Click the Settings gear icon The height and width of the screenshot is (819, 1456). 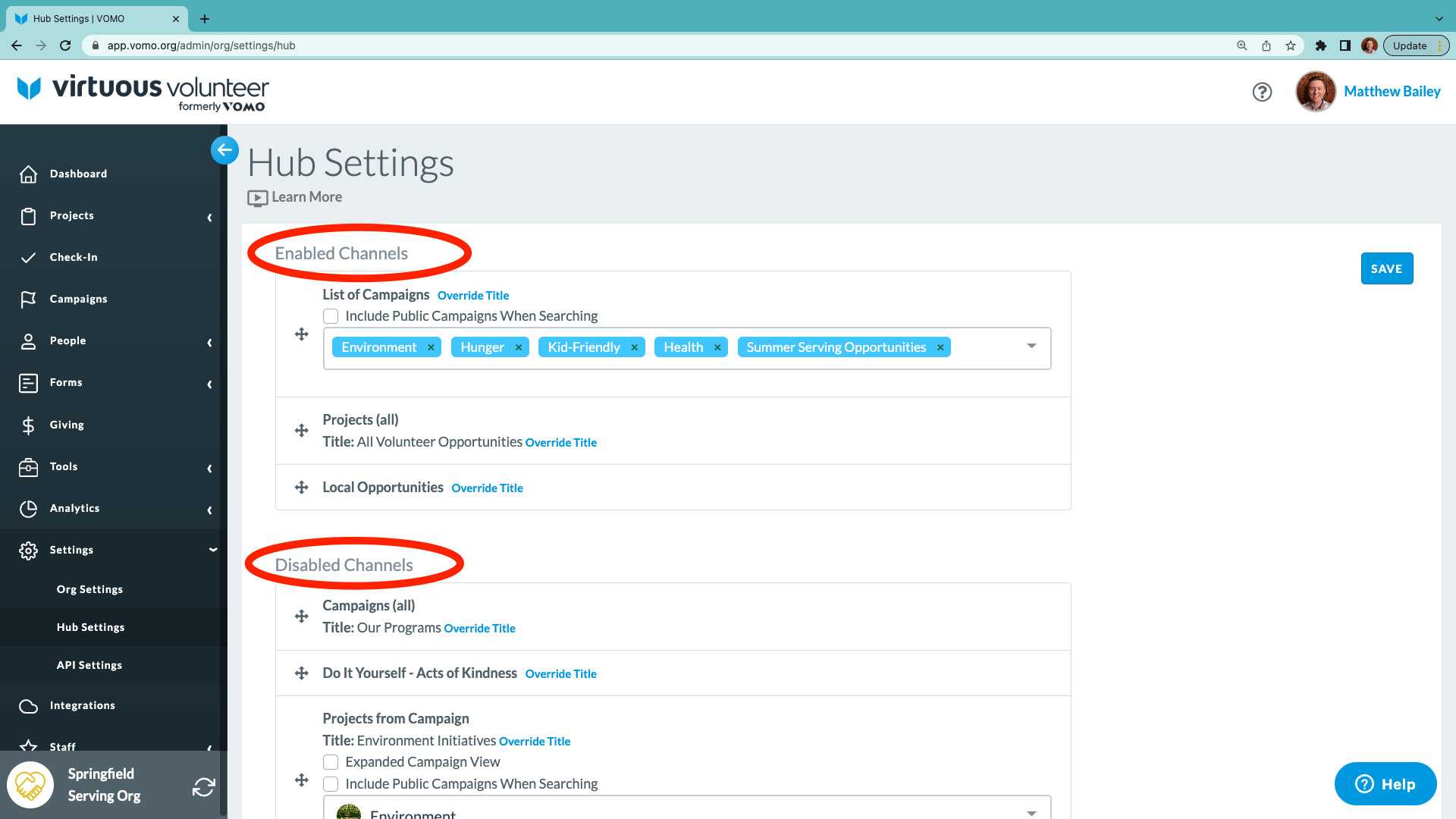(28, 551)
